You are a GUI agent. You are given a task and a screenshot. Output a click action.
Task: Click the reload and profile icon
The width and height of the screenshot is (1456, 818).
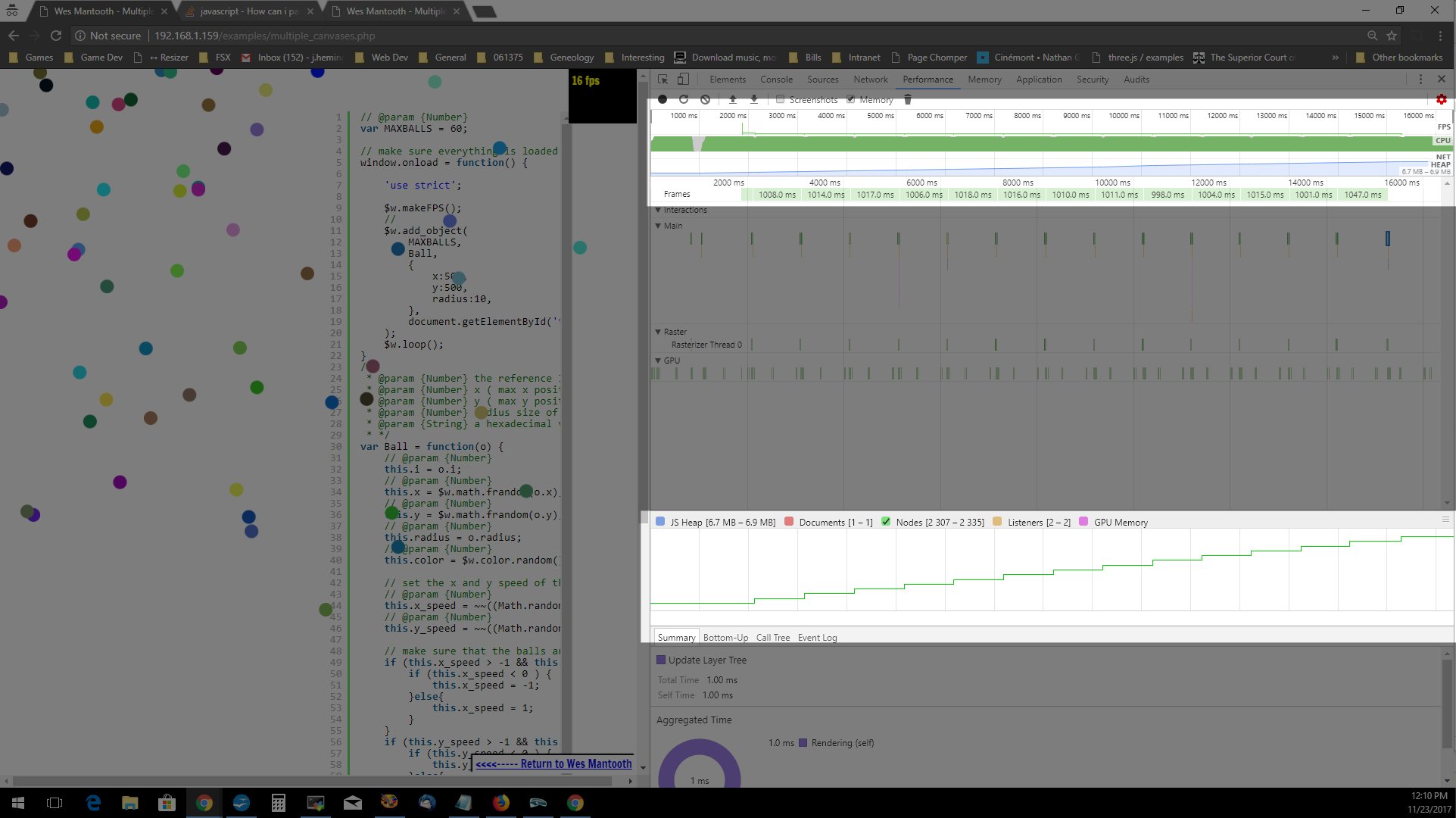click(684, 99)
